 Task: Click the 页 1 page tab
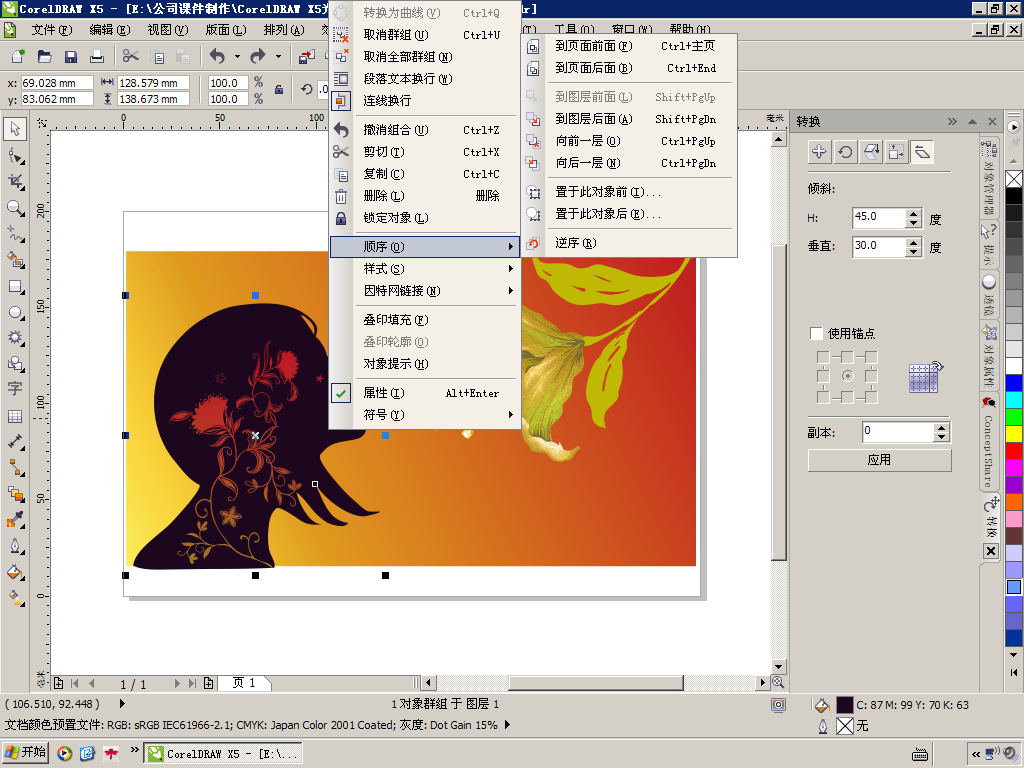(244, 683)
